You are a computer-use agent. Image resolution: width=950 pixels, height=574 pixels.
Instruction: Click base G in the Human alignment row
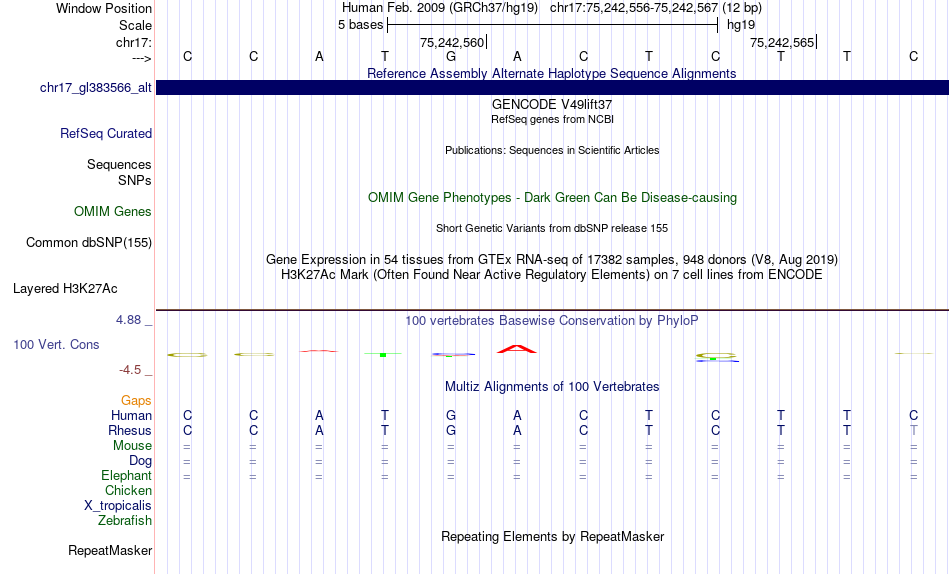point(451,416)
